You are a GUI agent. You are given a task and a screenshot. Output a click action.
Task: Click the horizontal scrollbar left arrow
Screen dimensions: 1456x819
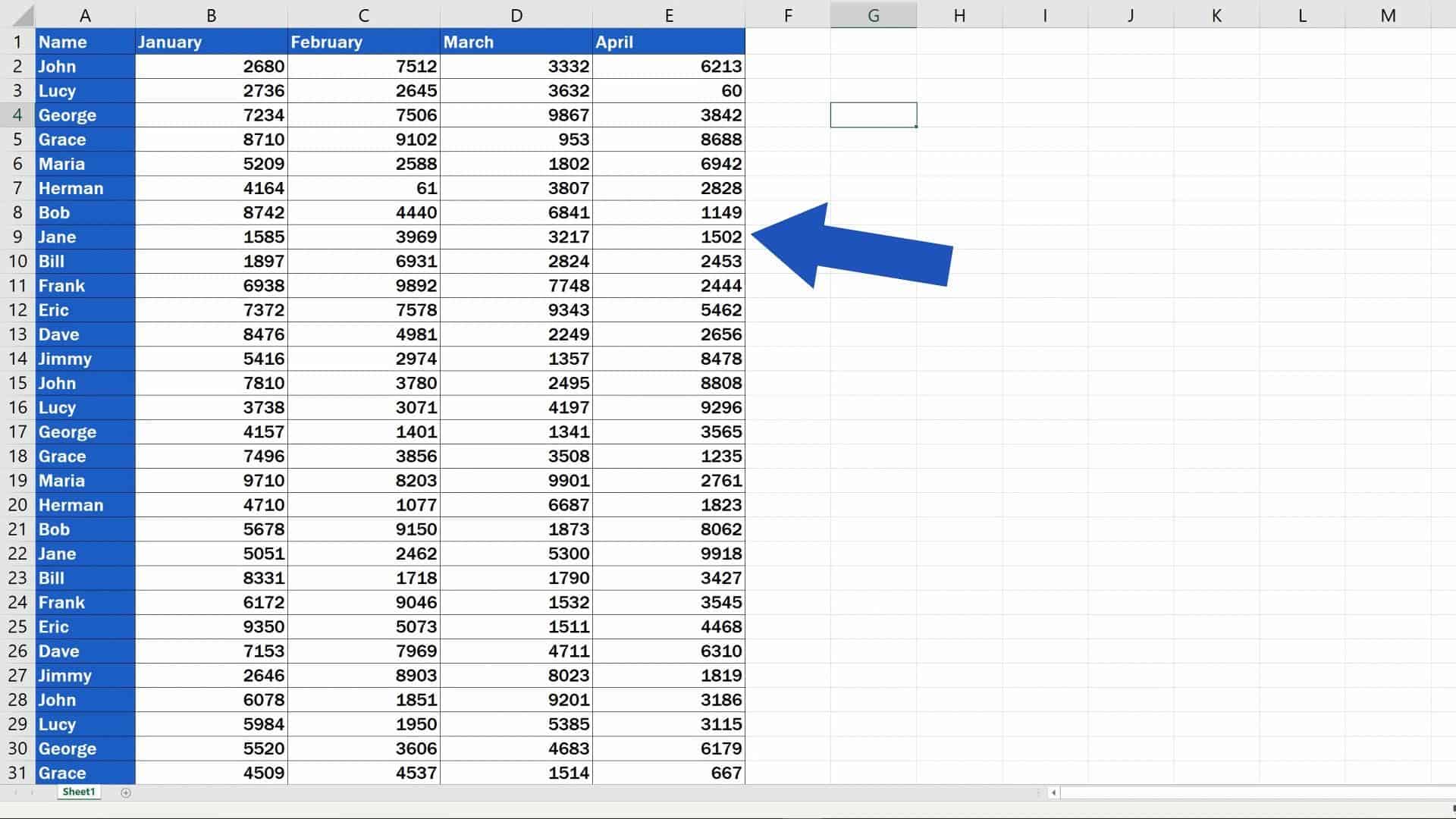(x=1054, y=792)
